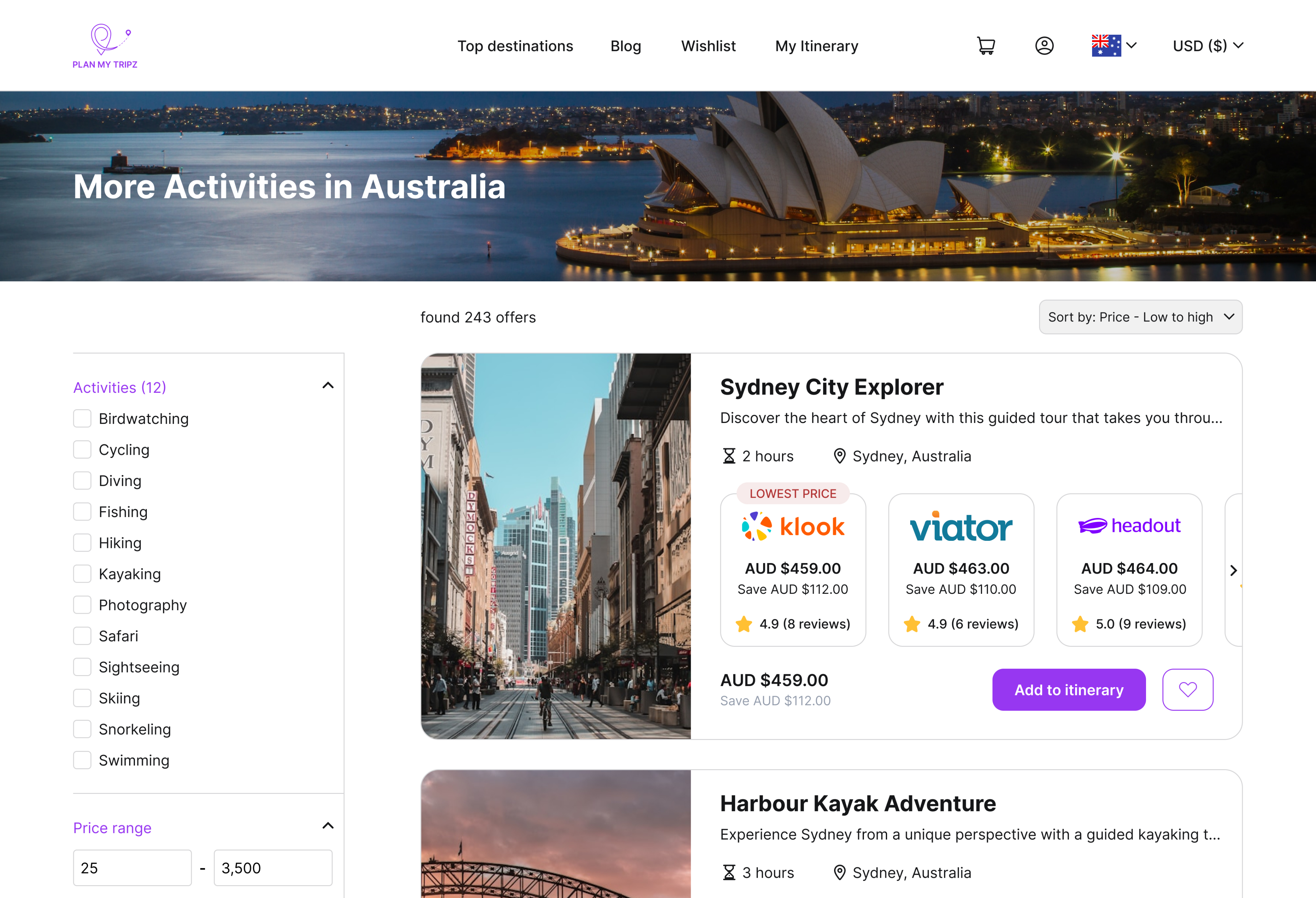Click the Add to itinerary button

1069,690
